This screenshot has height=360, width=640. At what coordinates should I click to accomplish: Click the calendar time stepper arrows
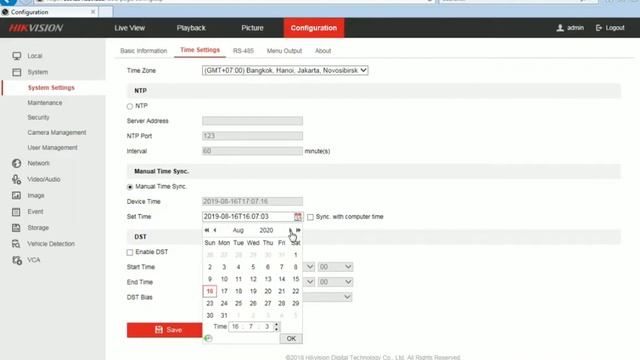[277, 327]
